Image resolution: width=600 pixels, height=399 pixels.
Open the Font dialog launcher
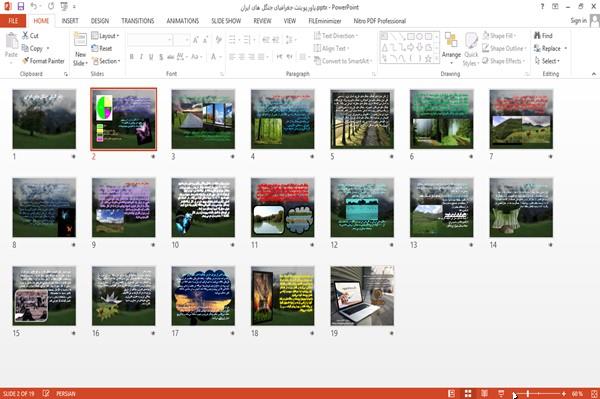tap(222, 74)
